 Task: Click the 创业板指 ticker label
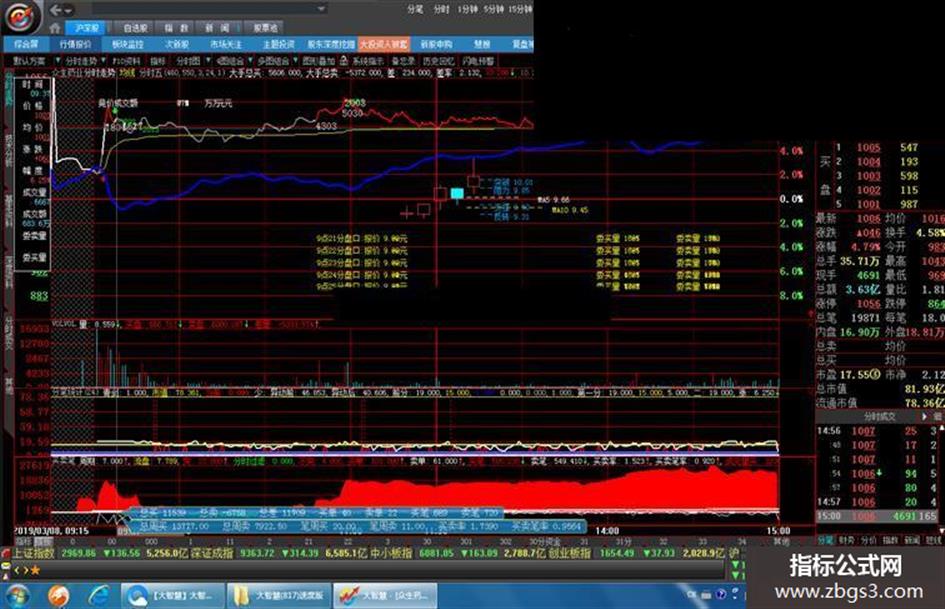[x=569, y=553]
